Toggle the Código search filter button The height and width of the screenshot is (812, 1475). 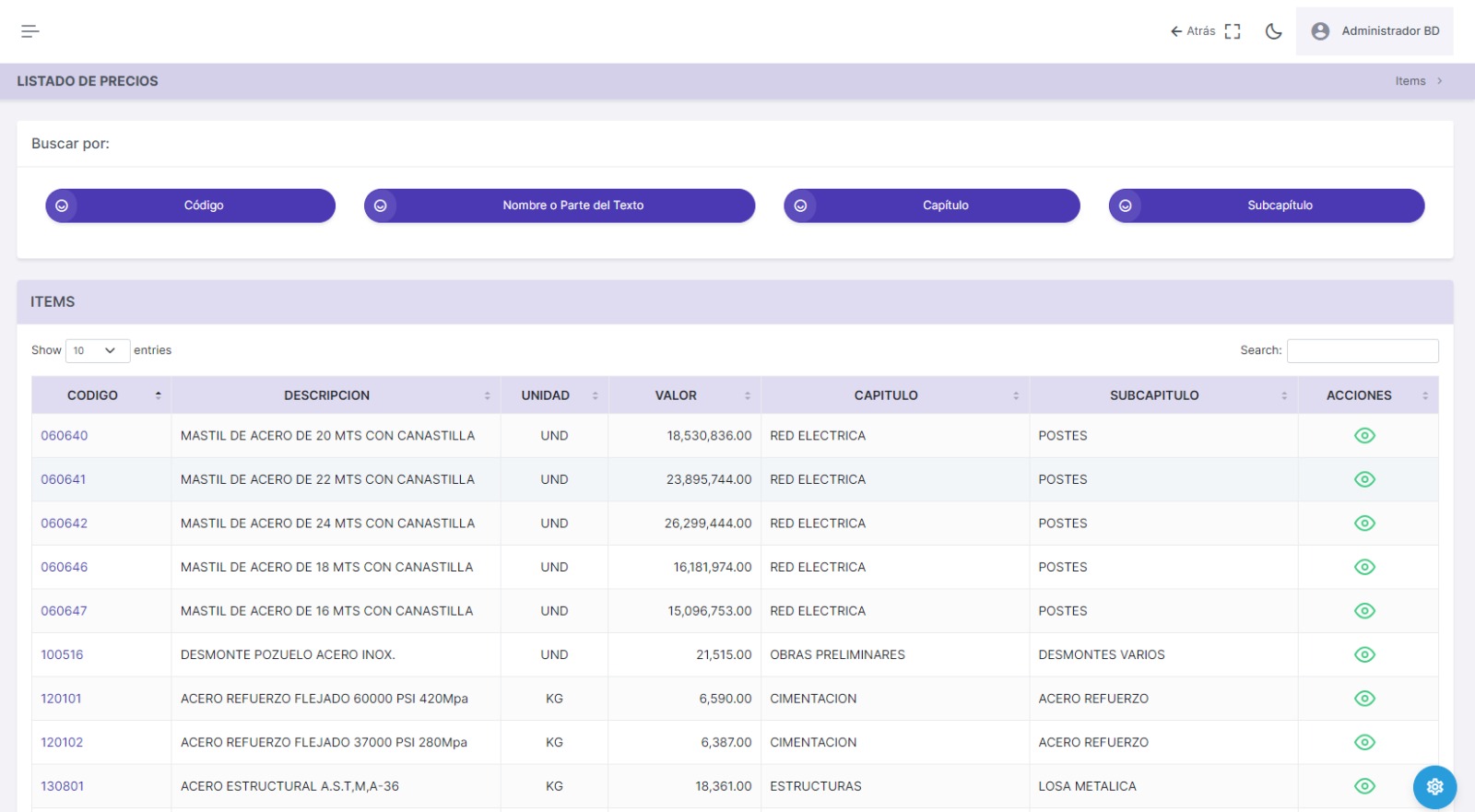191,206
